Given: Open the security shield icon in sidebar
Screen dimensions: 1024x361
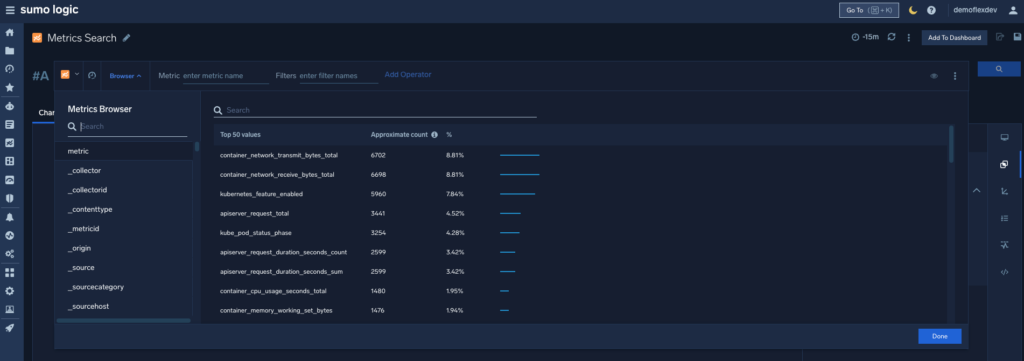Looking at the screenshot, I should coord(10,198).
